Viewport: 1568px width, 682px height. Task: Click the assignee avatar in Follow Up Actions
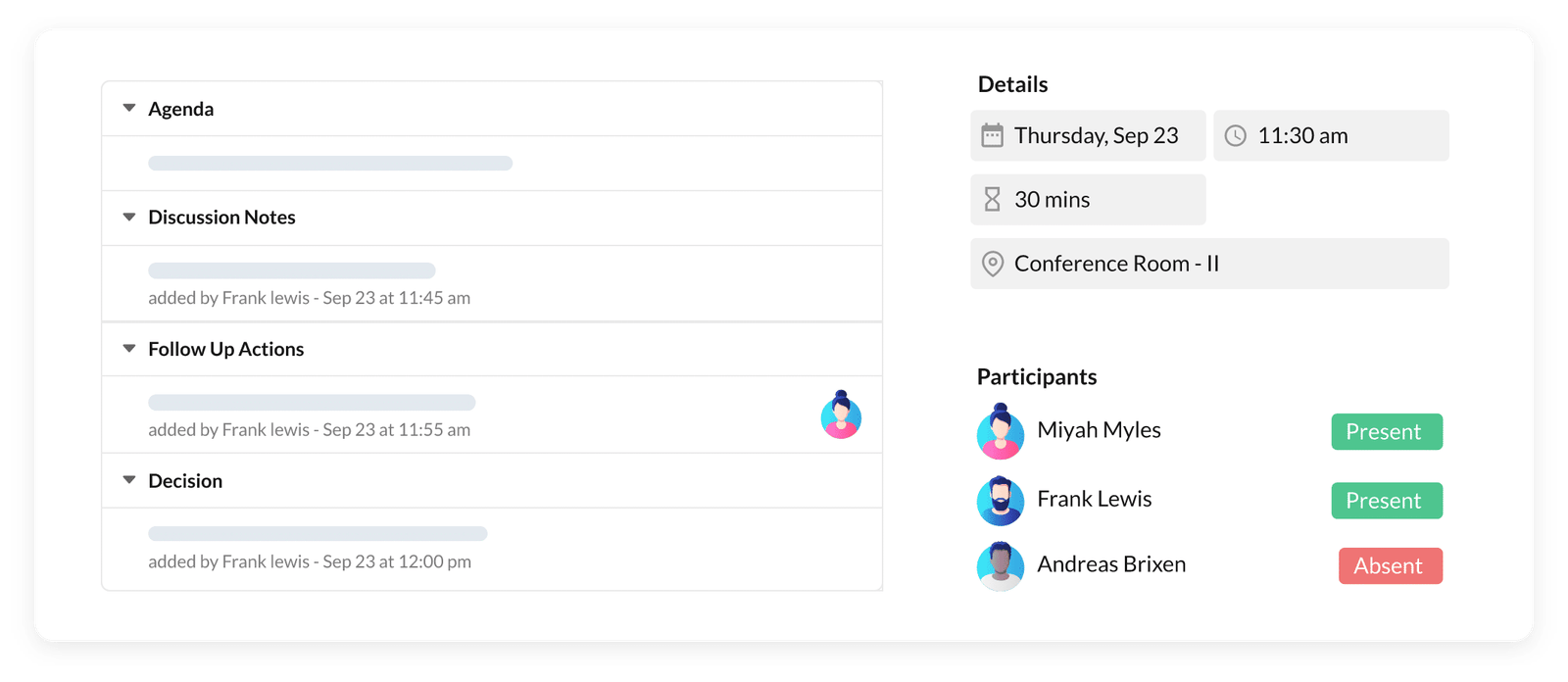click(x=841, y=415)
